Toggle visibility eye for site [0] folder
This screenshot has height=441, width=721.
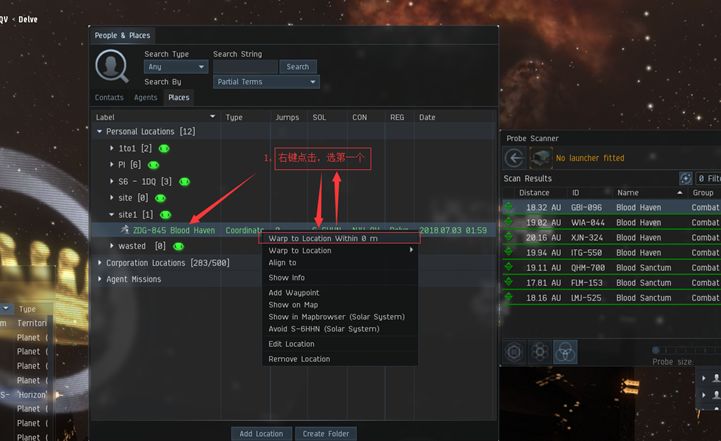point(160,198)
